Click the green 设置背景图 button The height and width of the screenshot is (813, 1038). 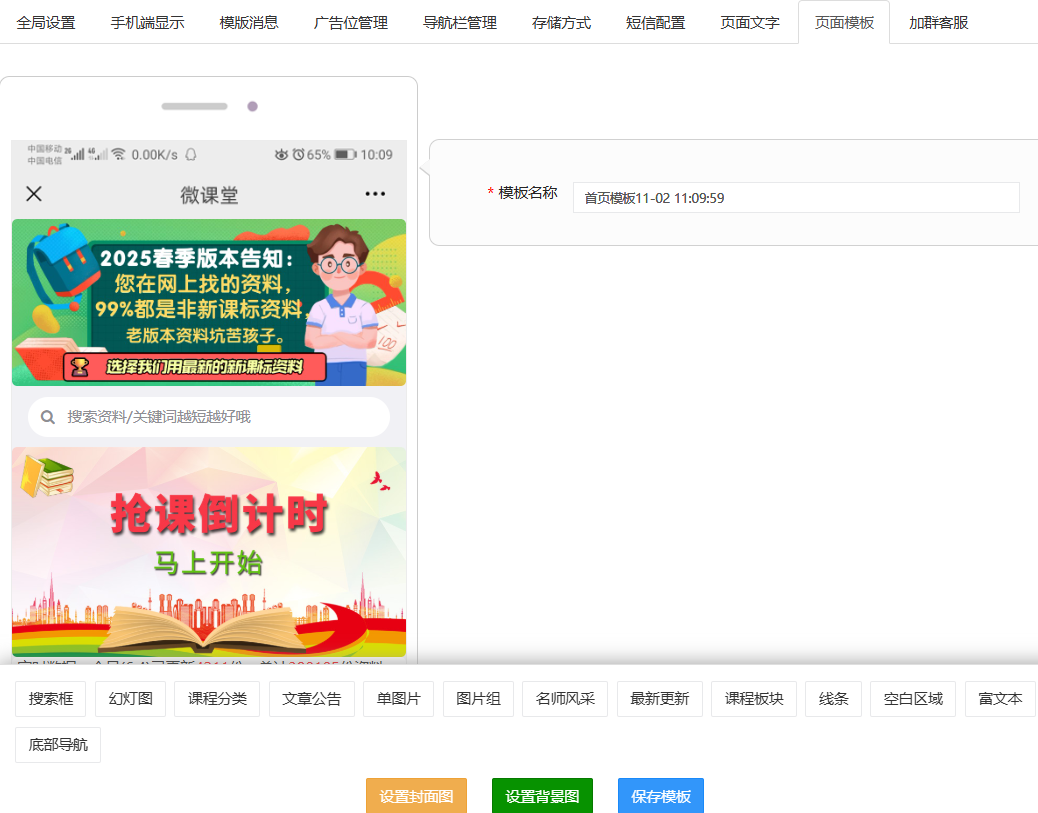(542, 796)
